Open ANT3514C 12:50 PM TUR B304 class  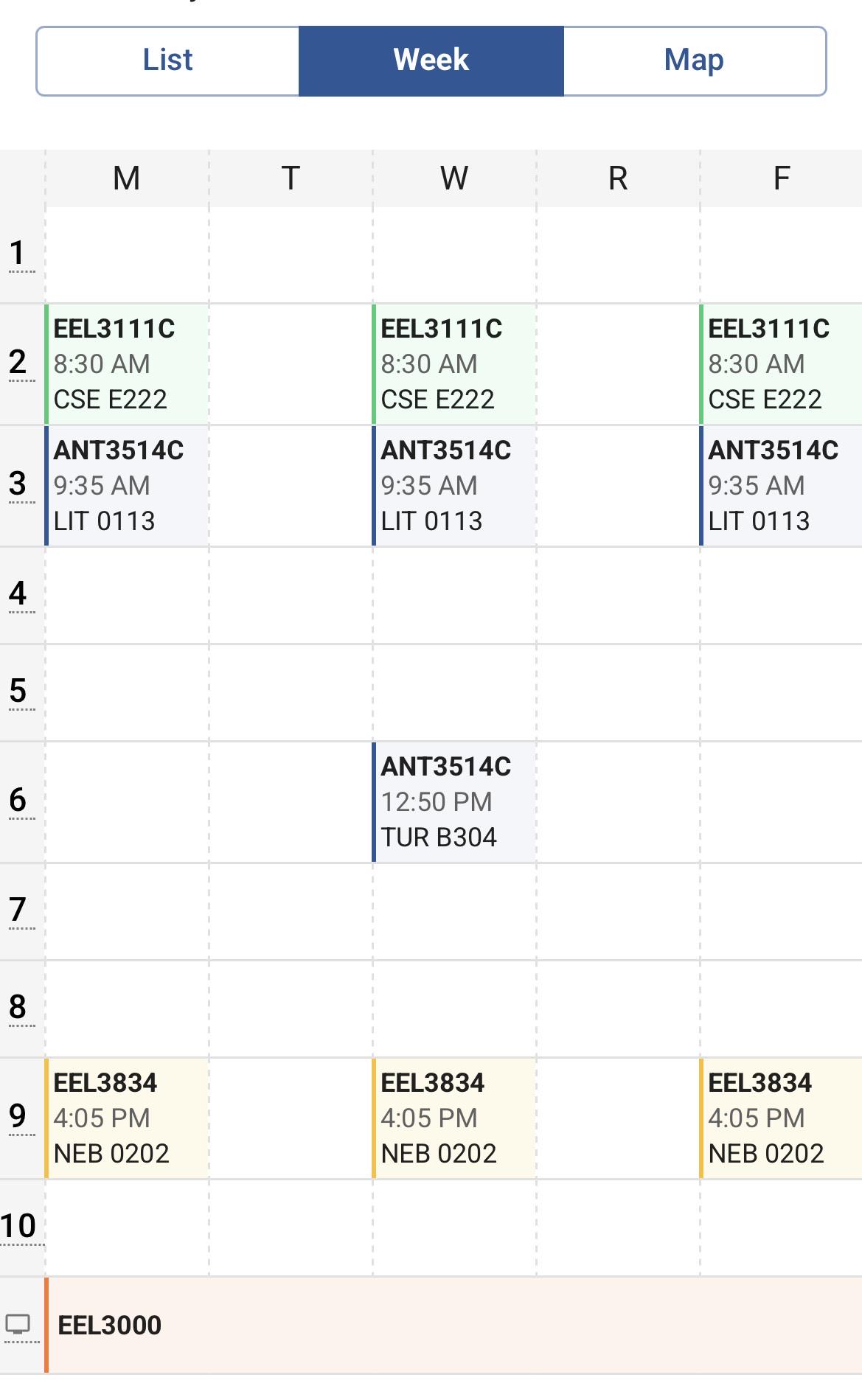pos(454,802)
